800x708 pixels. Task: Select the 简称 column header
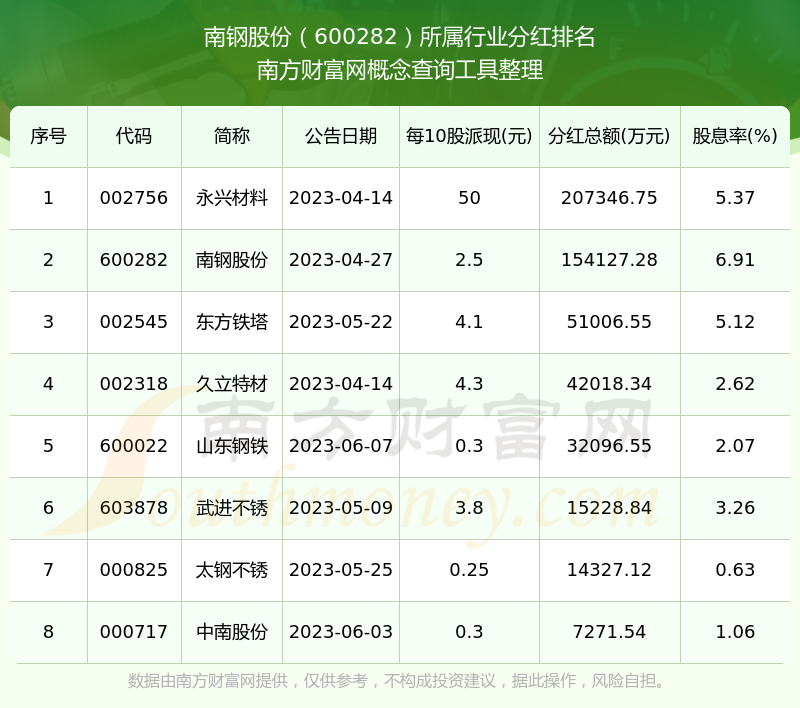[x=232, y=136]
